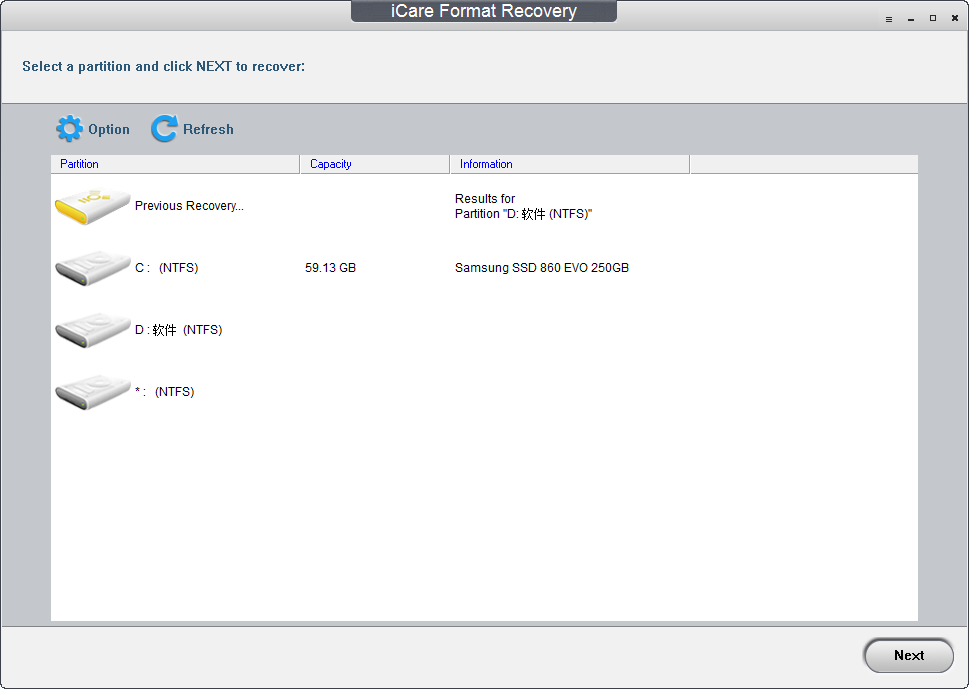The width and height of the screenshot is (969, 689).
Task: Select the D: 软件 (NTFS) drive icon
Action: point(92,330)
